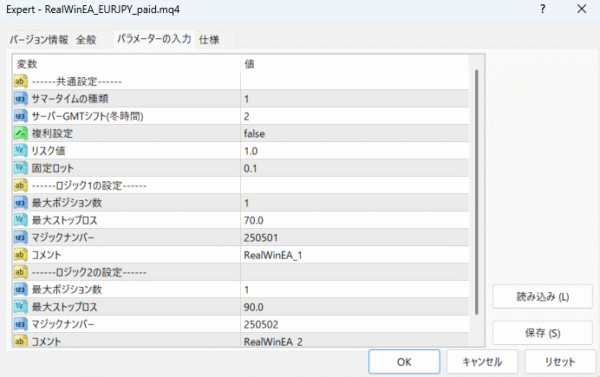600x377 pixels.
Task: Select the サマータイムの種類 label
Action: tap(70, 99)
